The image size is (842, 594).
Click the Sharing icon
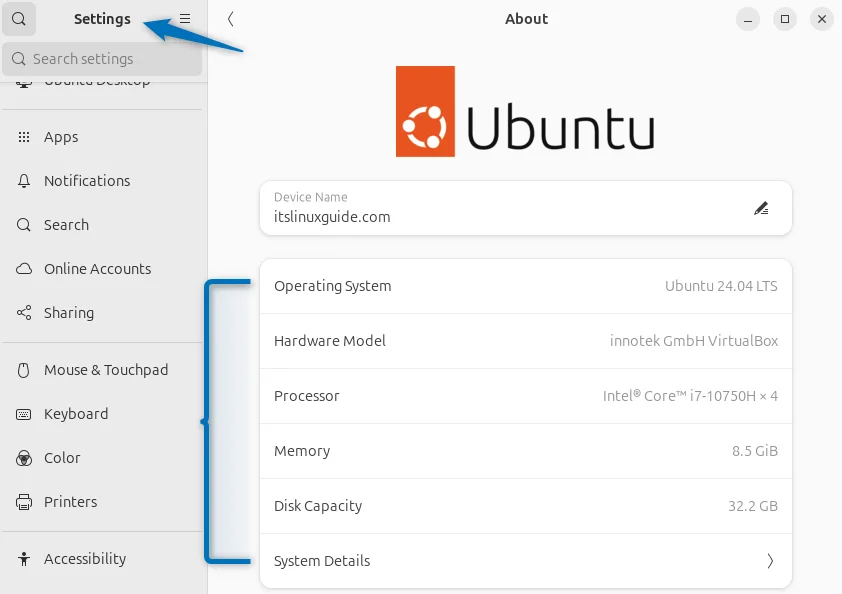24,313
